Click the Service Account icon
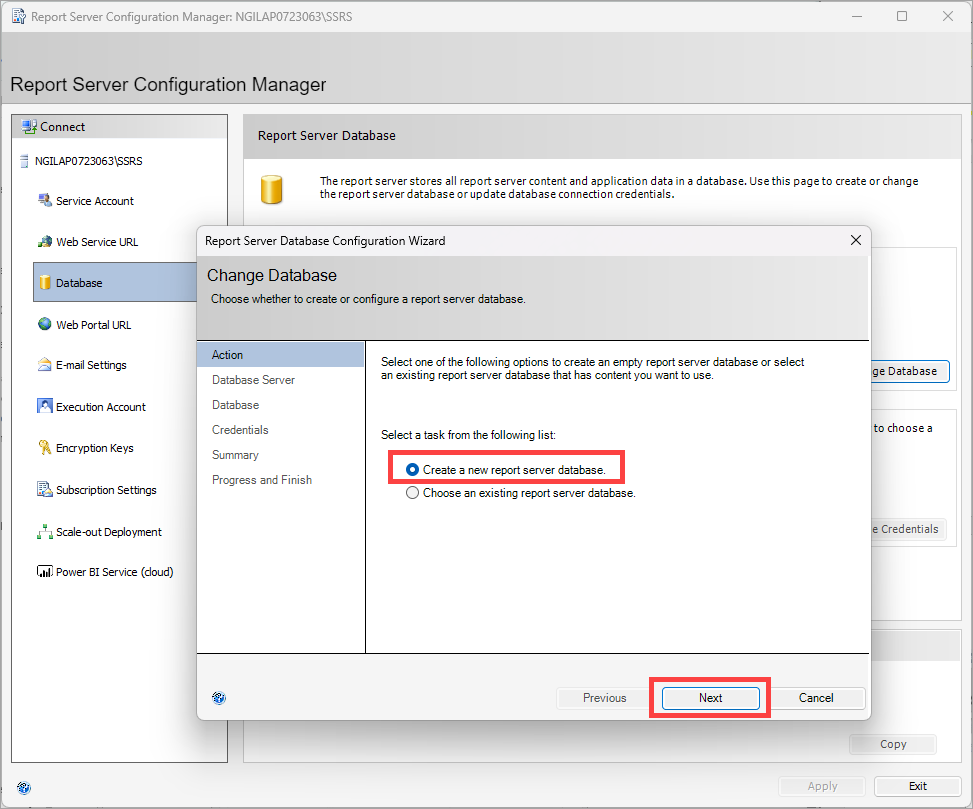 coord(45,200)
